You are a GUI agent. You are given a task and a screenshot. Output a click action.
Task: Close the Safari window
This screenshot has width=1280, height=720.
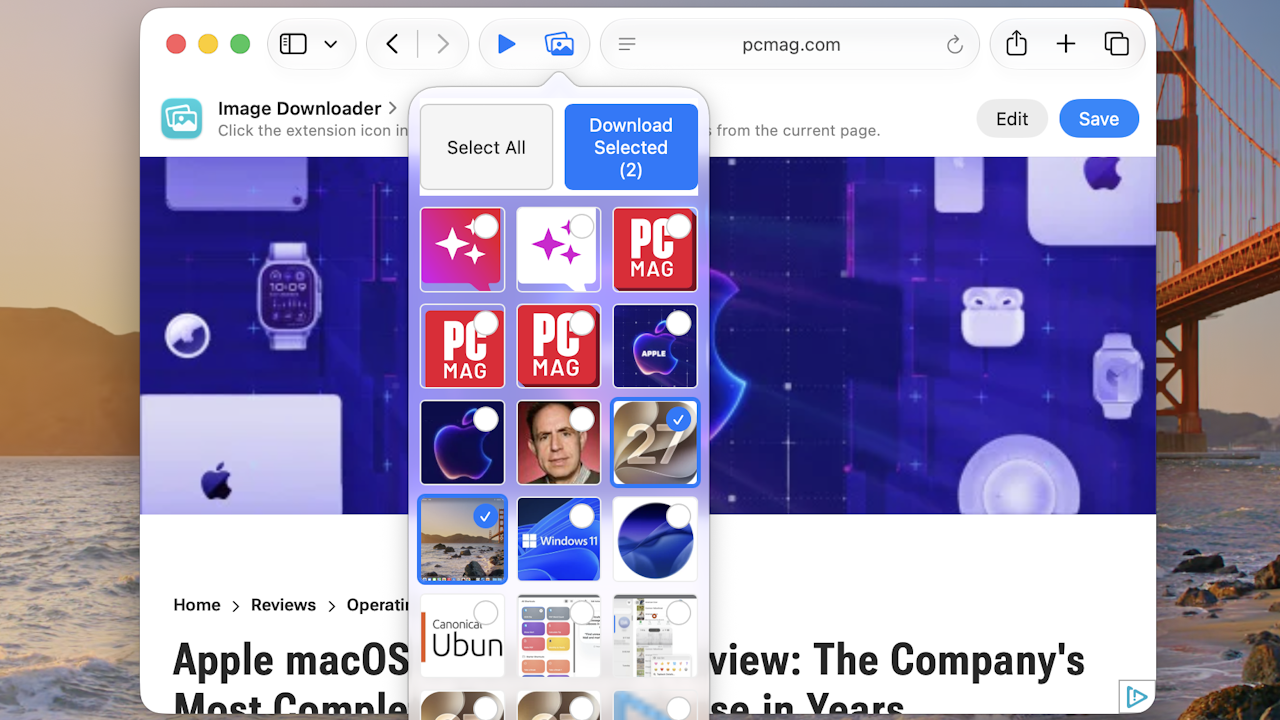tap(176, 44)
